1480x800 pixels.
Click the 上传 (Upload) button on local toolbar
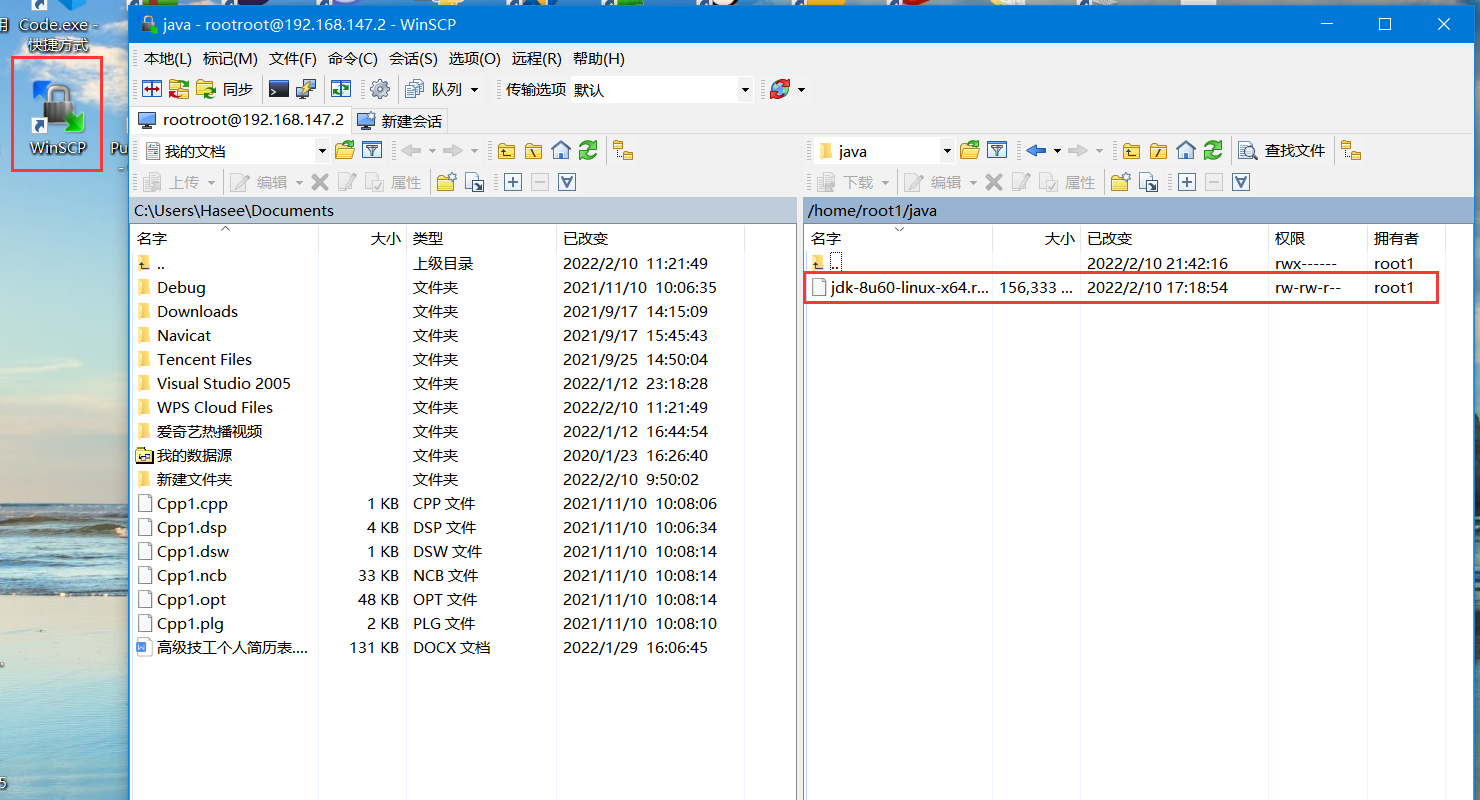[180, 182]
